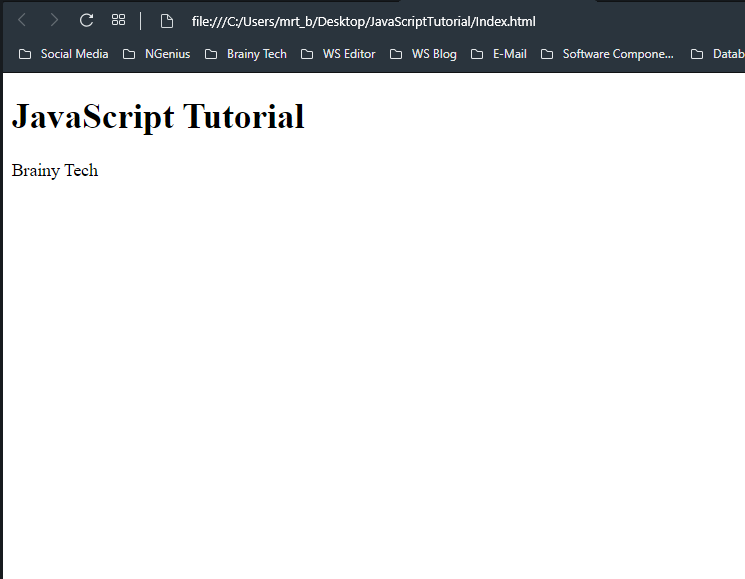
Task: Click the page document icon in address bar
Action: point(167,21)
